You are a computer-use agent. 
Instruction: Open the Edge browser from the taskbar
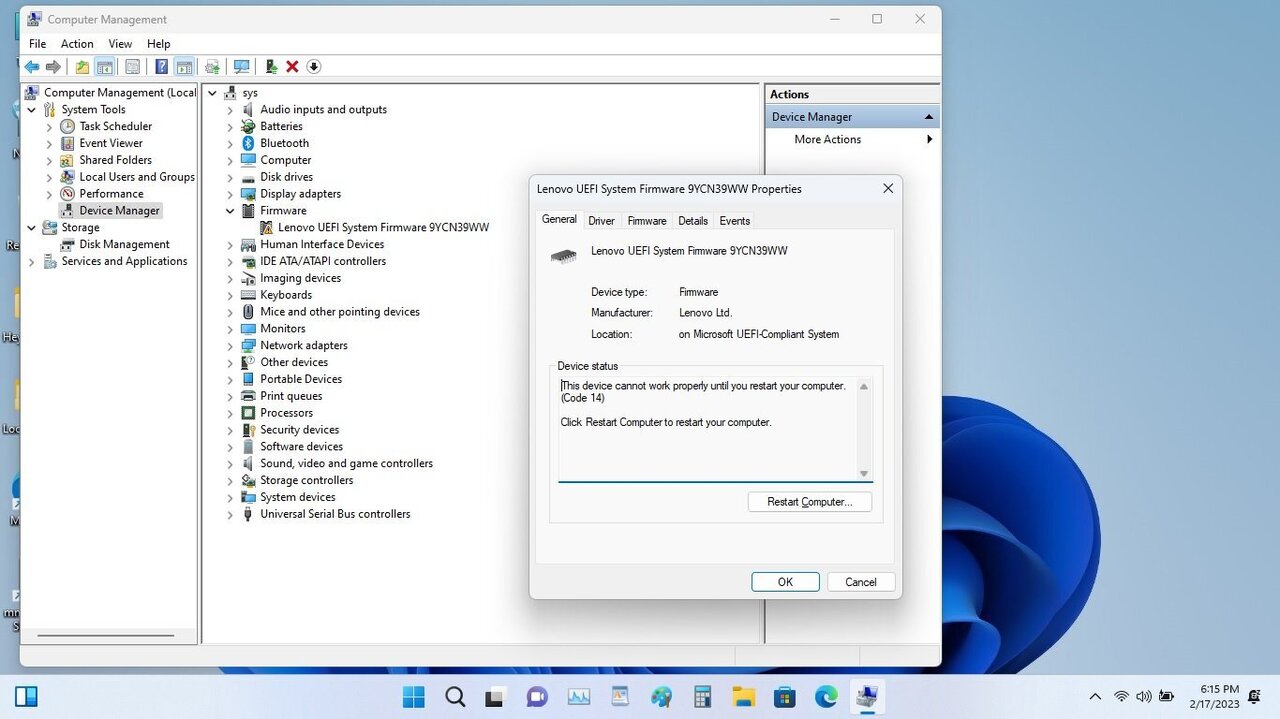(x=825, y=695)
